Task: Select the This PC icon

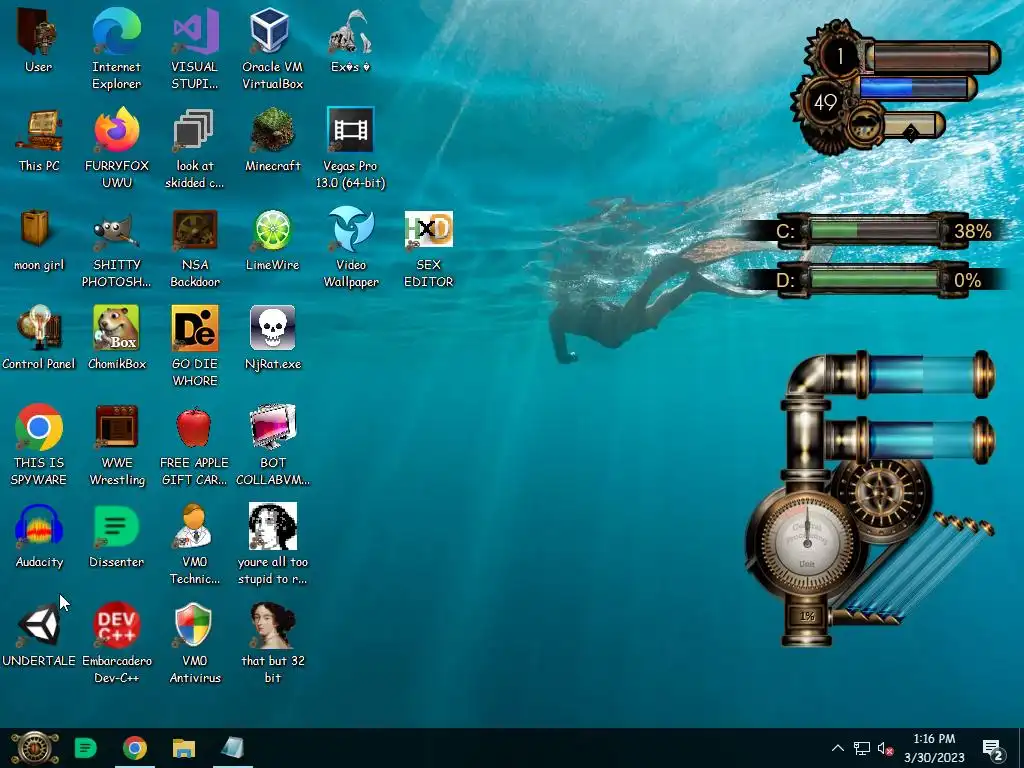Action: coord(39,140)
